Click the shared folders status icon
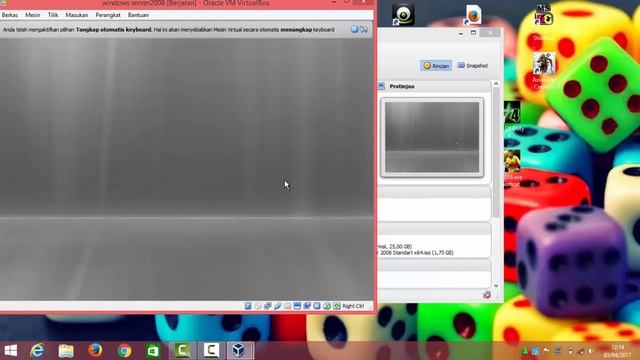640x360 pixels. pyautogui.click(x=287, y=306)
